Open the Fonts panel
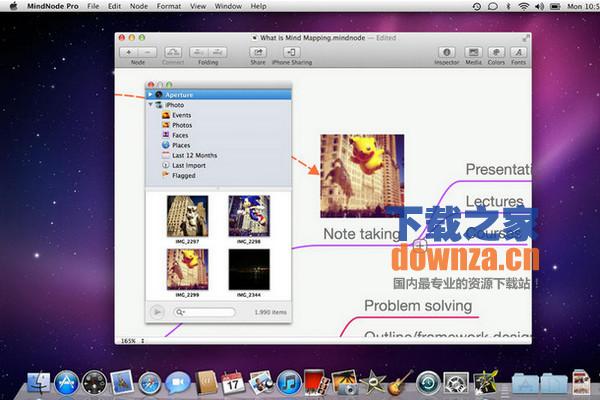Image resolution: width=600 pixels, height=400 pixels. coord(518,52)
